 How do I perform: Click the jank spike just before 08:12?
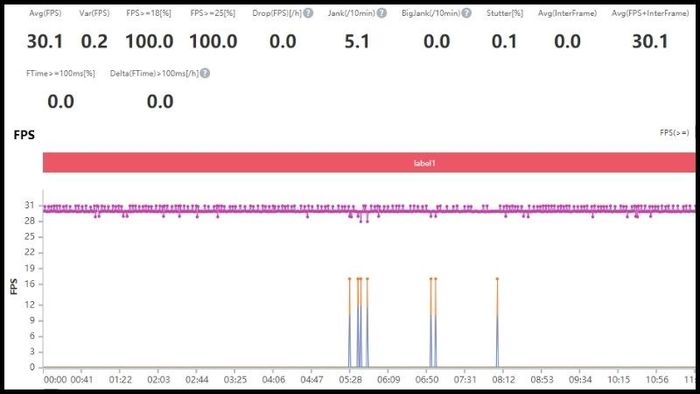coord(497,322)
